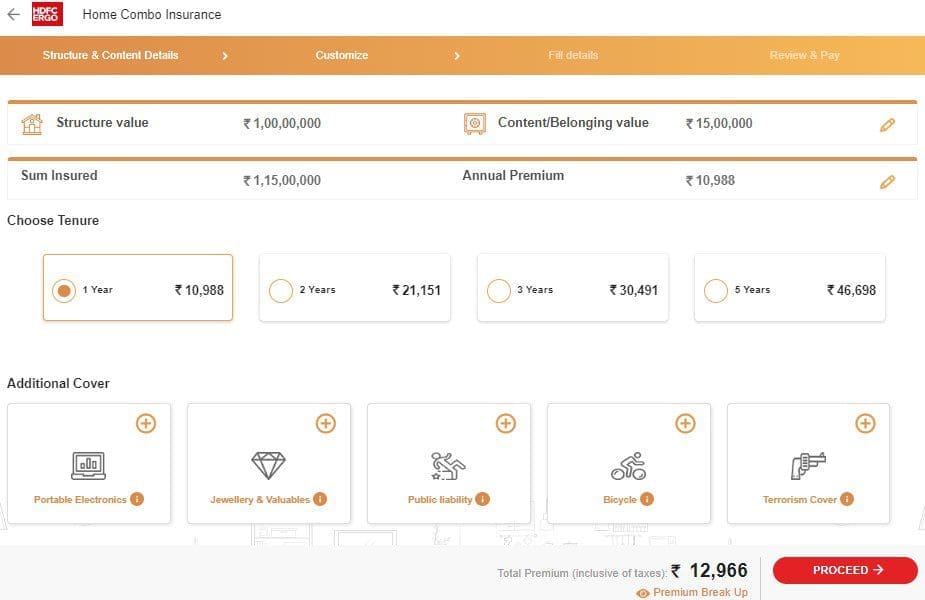The height and width of the screenshot is (600, 925).
Task: Show info for Jewellery & Valuables
Action: click(320, 499)
